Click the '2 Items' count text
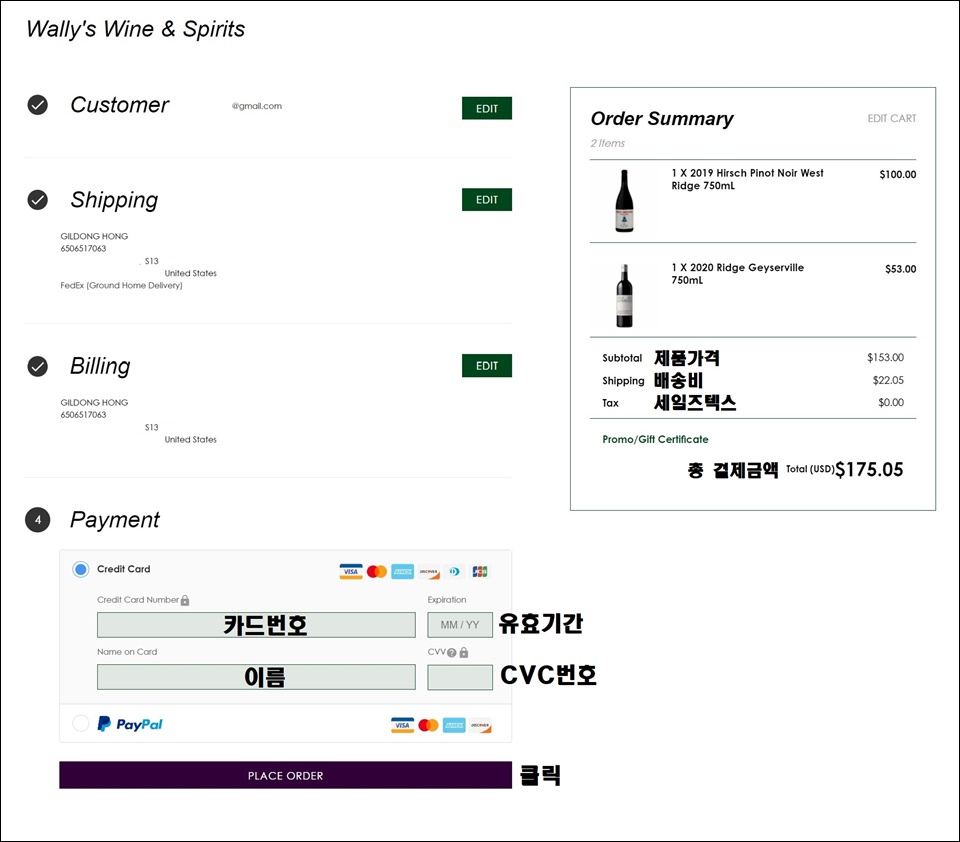Screen dimensions: 960x842 tap(607, 143)
